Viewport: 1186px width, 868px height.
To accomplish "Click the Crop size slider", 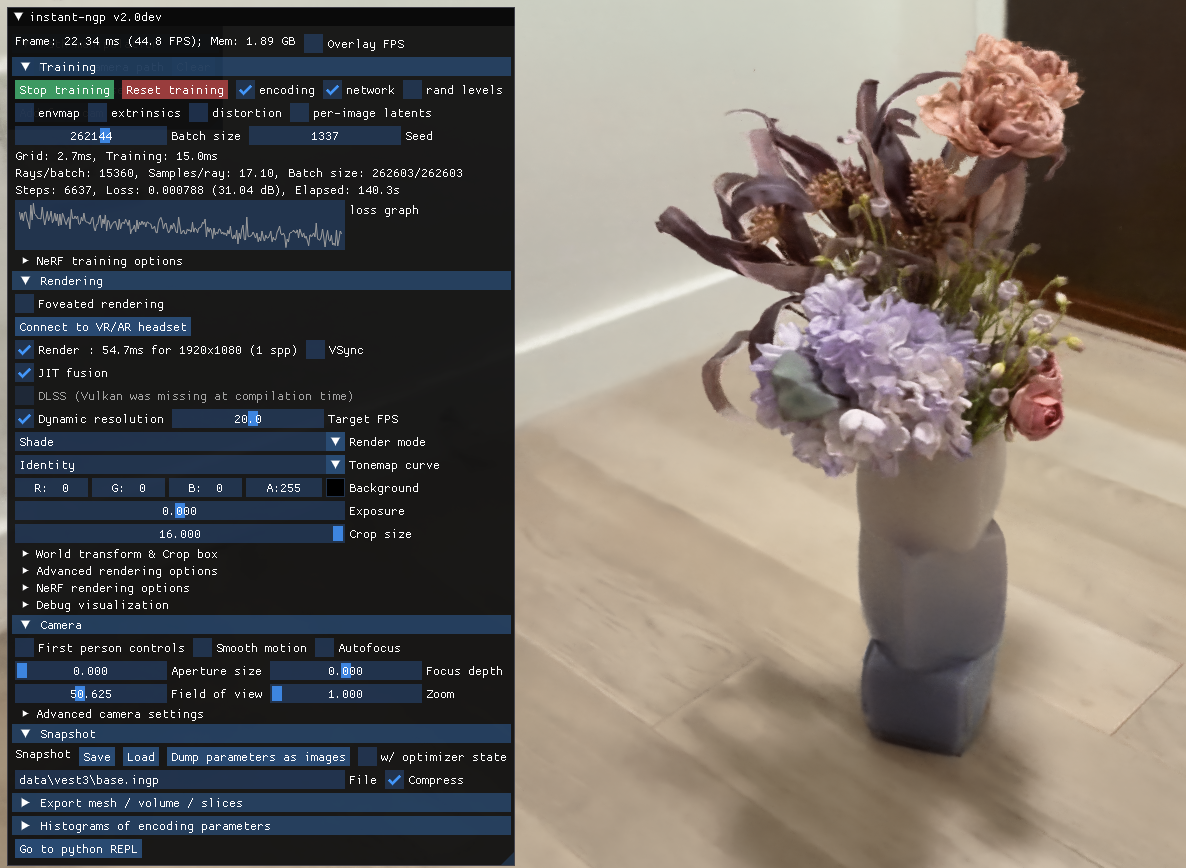I will pos(180,534).
